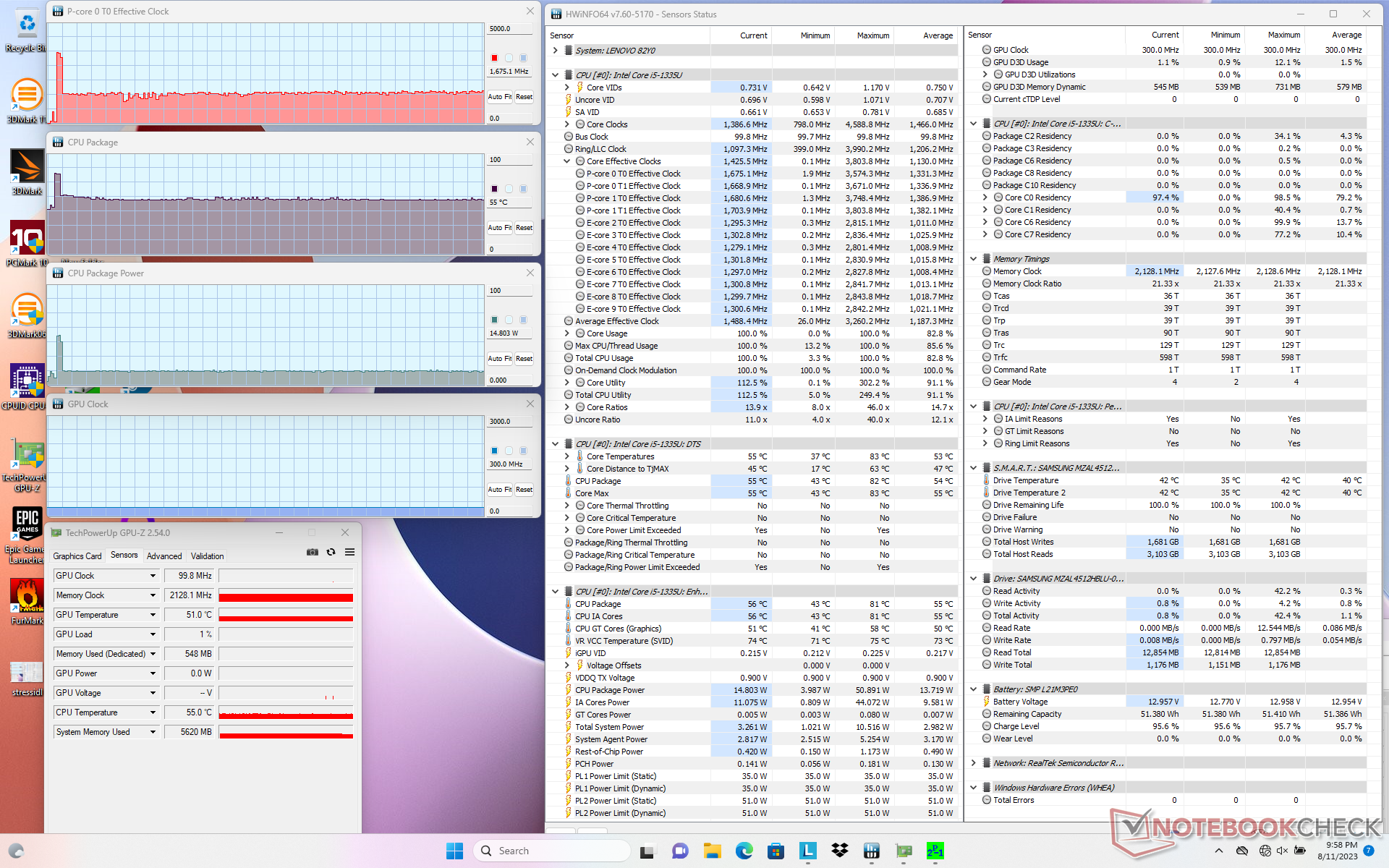This screenshot has width=1389, height=868.
Task: Open the Memory Clock sensor dropdown
Action: point(153,595)
